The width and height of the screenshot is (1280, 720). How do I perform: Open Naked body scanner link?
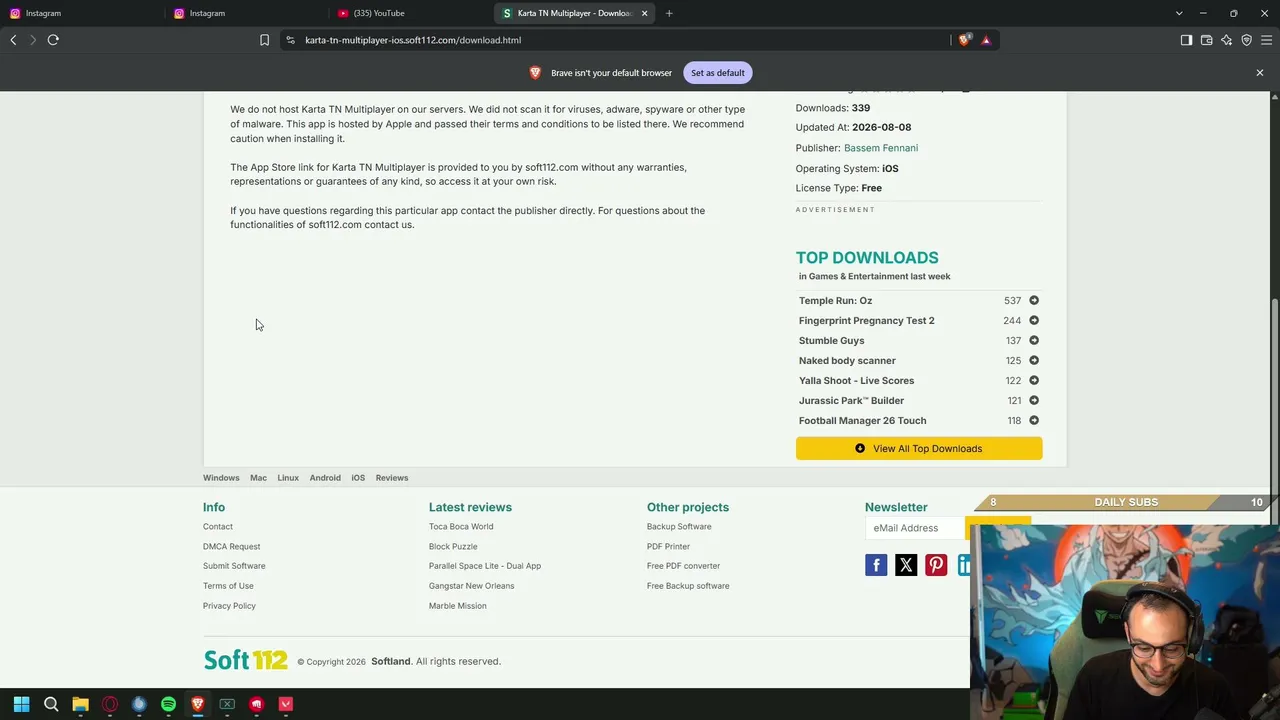click(847, 361)
